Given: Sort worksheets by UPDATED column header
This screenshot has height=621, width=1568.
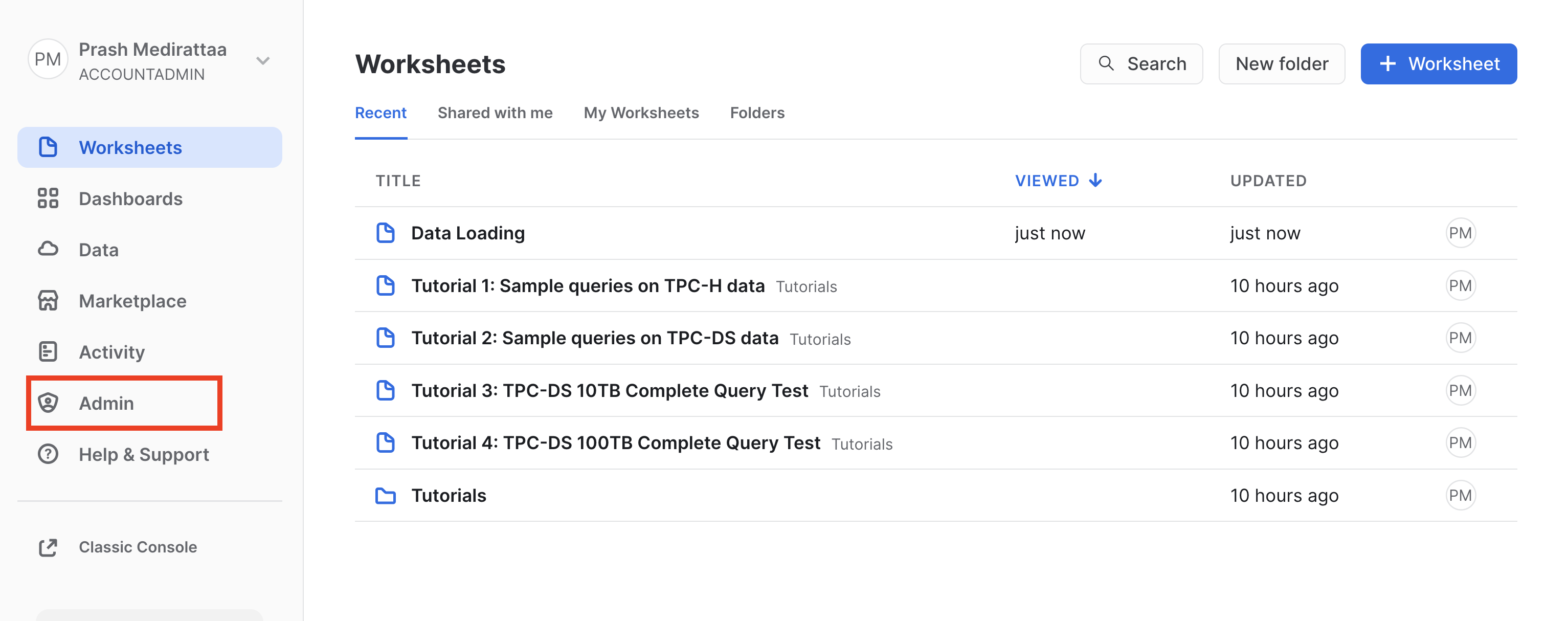Looking at the screenshot, I should point(1268,181).
